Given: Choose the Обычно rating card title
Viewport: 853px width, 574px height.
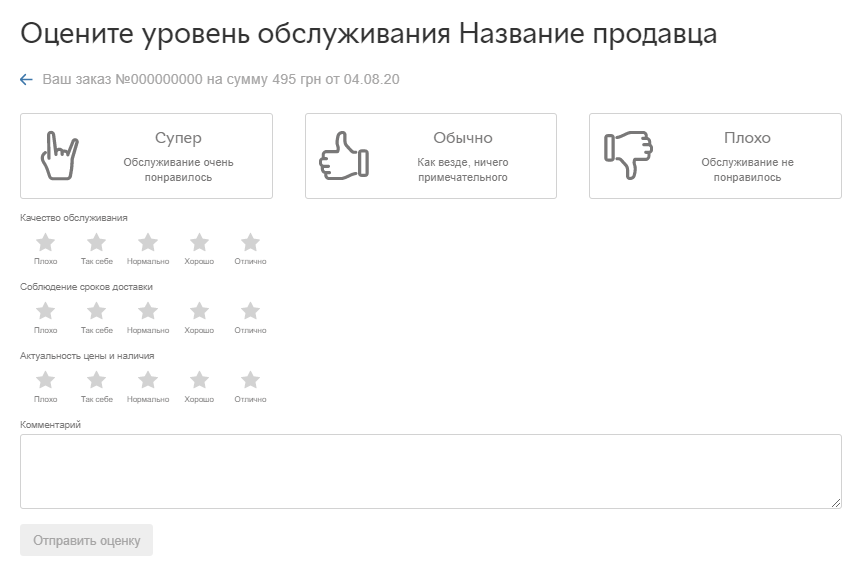Looking at the screenshot, I should (463, 138).
